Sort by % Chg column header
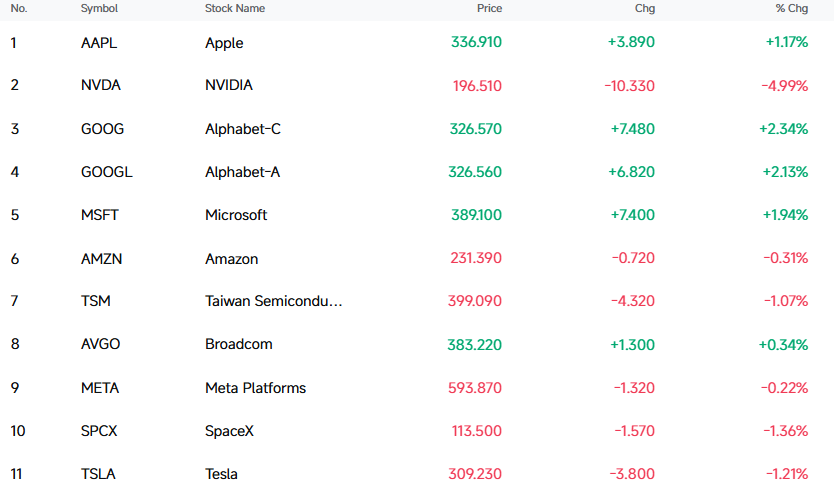Screen dimensions: 834x489 point(791,9)
